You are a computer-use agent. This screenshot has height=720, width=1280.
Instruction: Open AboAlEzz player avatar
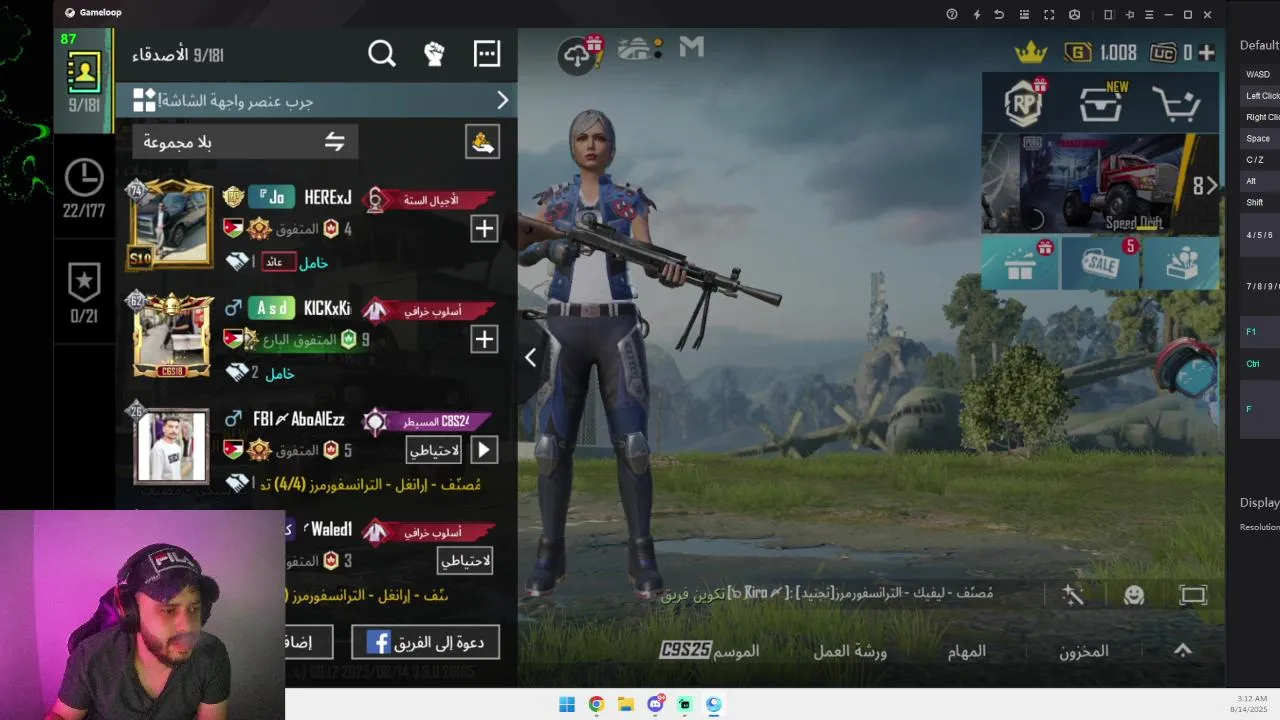pyautogui.click(x=172, y=446)
